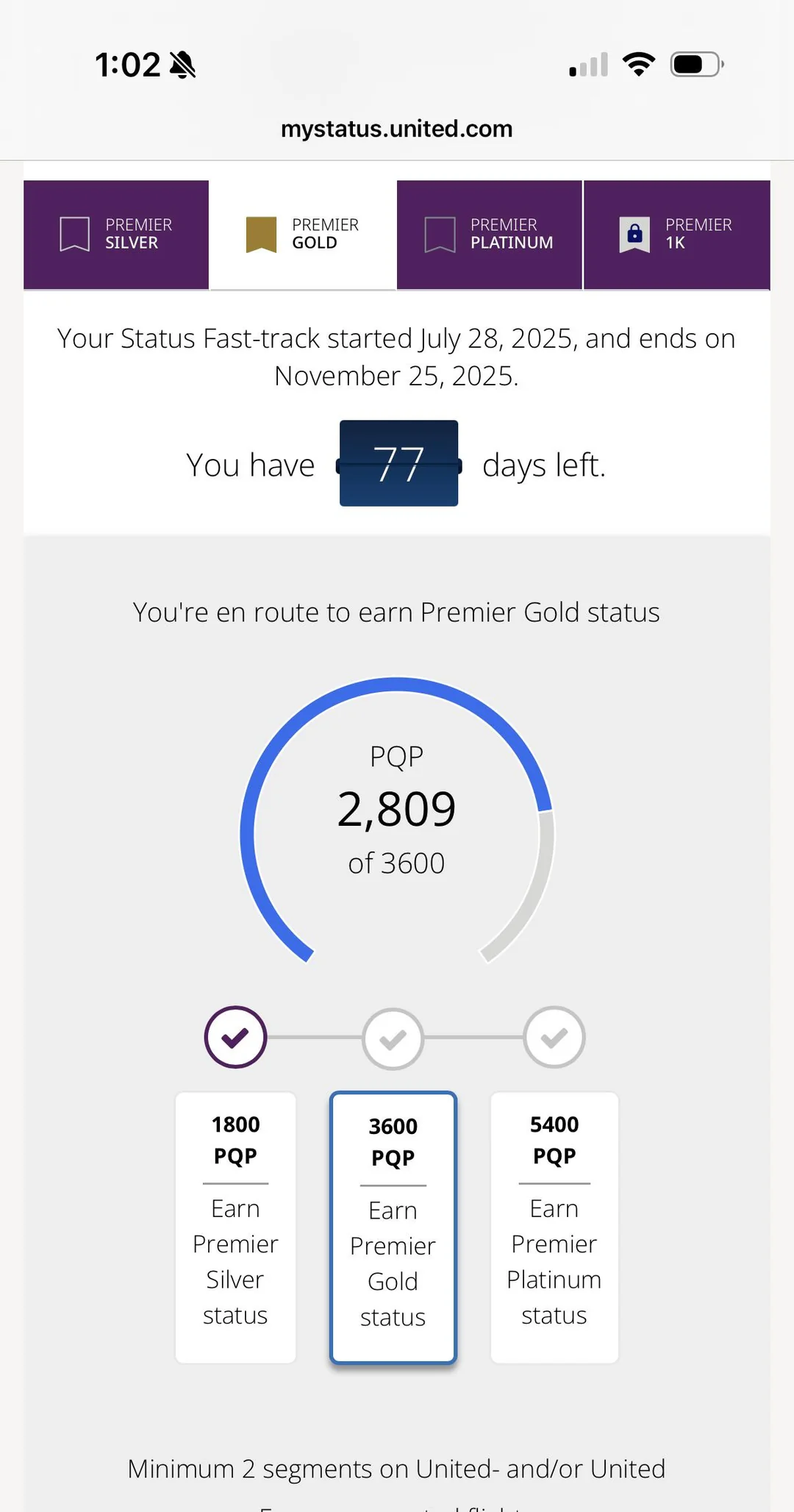Image resolution: width=794 pixels, height=1512 pixels.
Task: Select the 3600 PQP milestone checkmark
Action: tap(393, 1038)
